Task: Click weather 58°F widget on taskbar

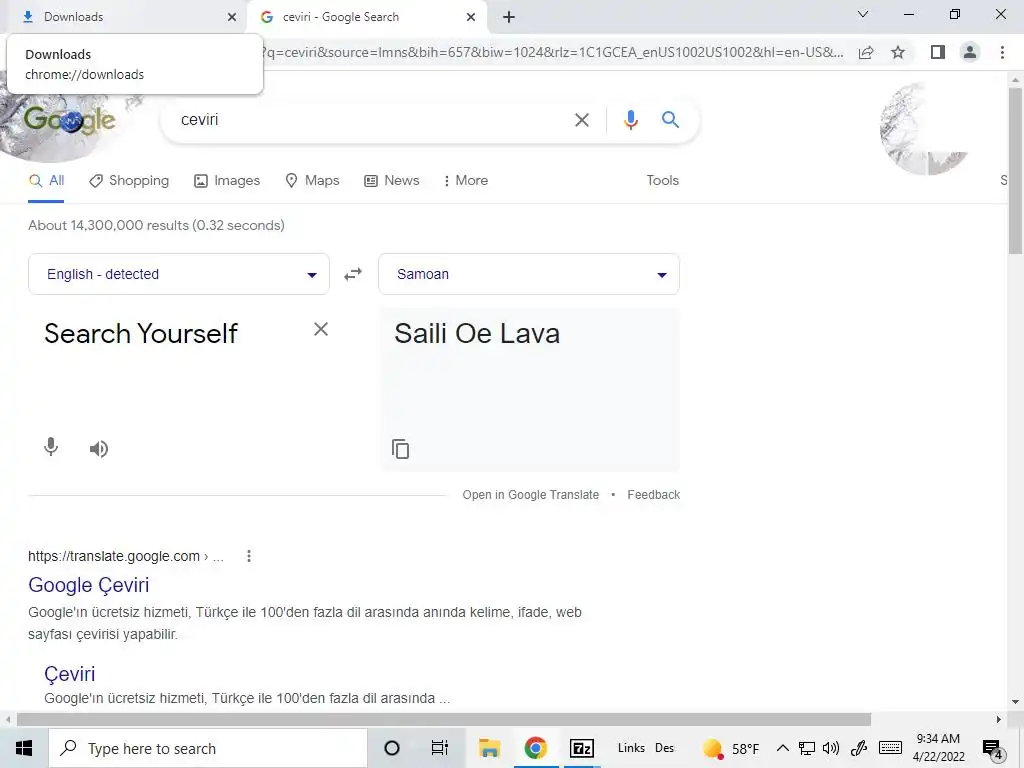Action: pyautogui.click(x=731, y=748)
